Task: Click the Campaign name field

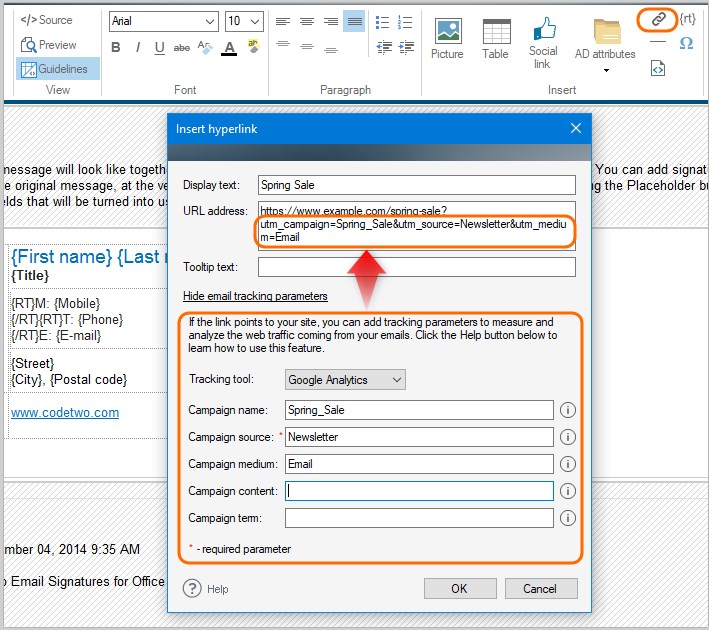Action: [419, 410]
